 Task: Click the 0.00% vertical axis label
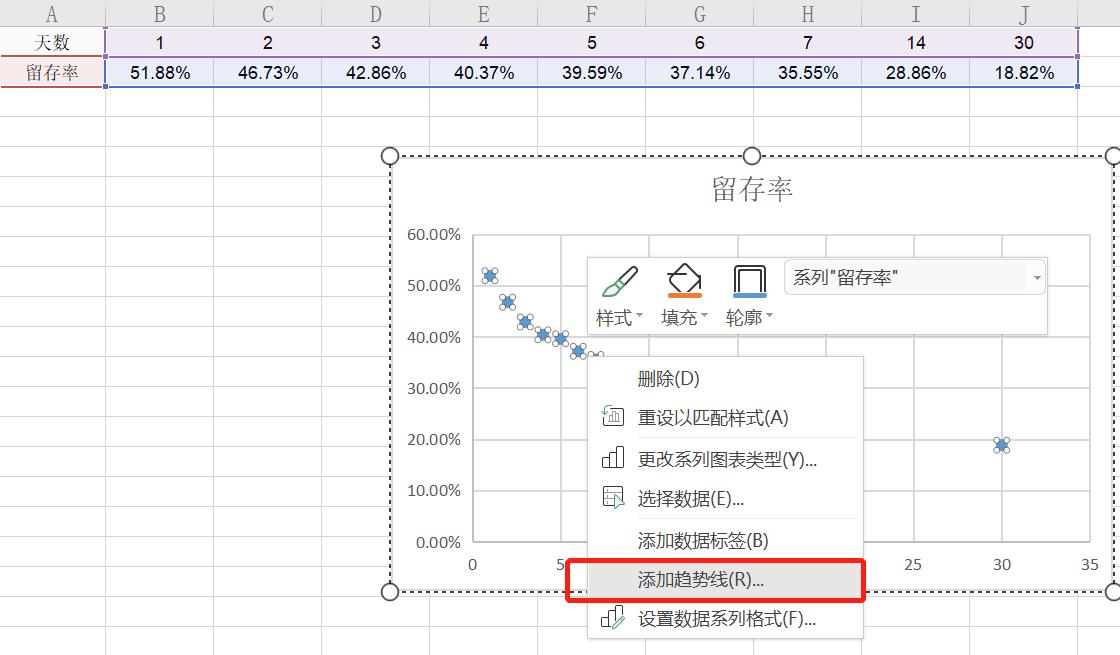[438, 542]
